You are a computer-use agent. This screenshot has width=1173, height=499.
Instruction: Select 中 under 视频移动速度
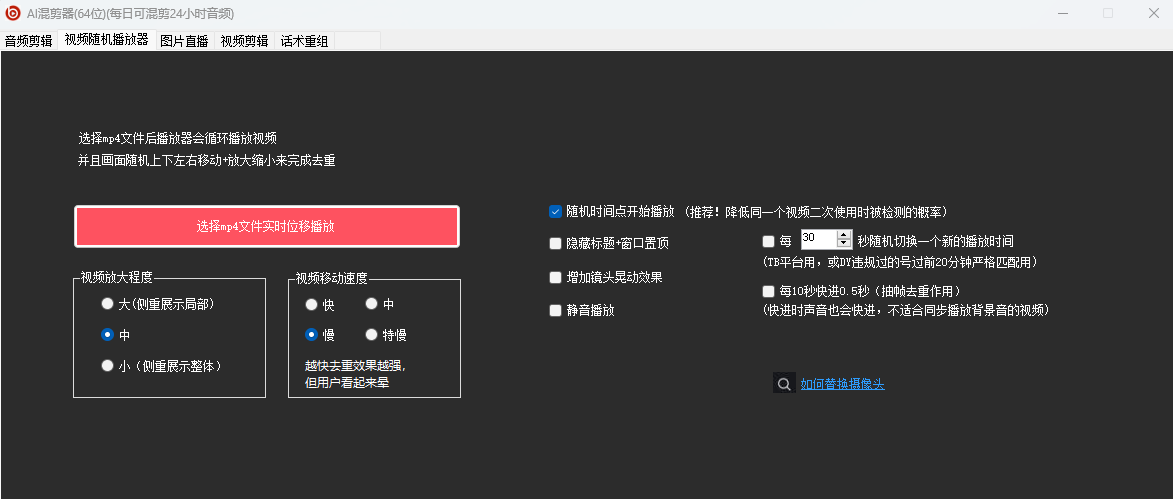[372, 304]
